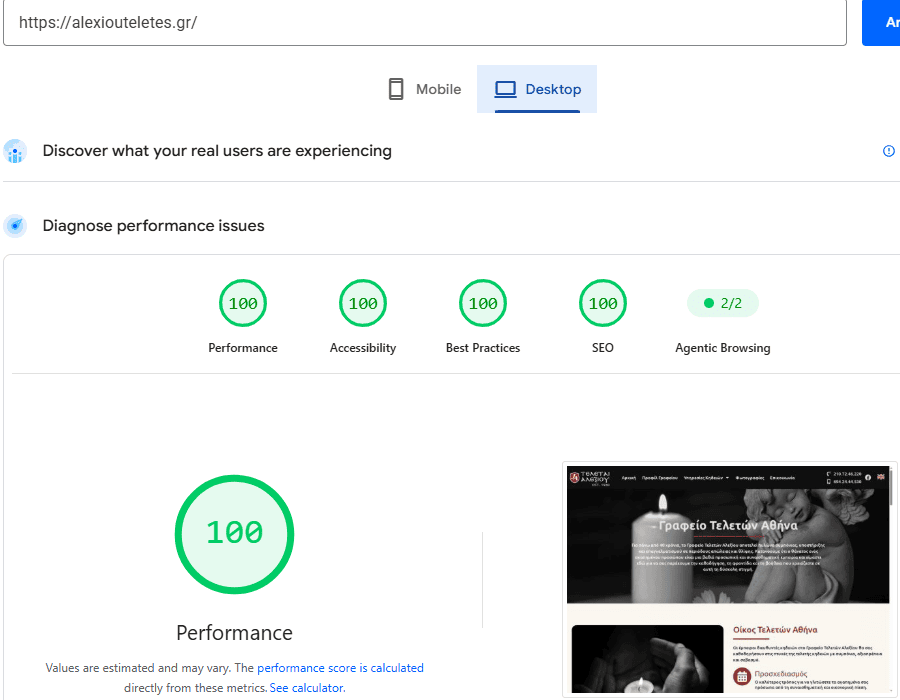Select the Desktop tab

point(537,89)
